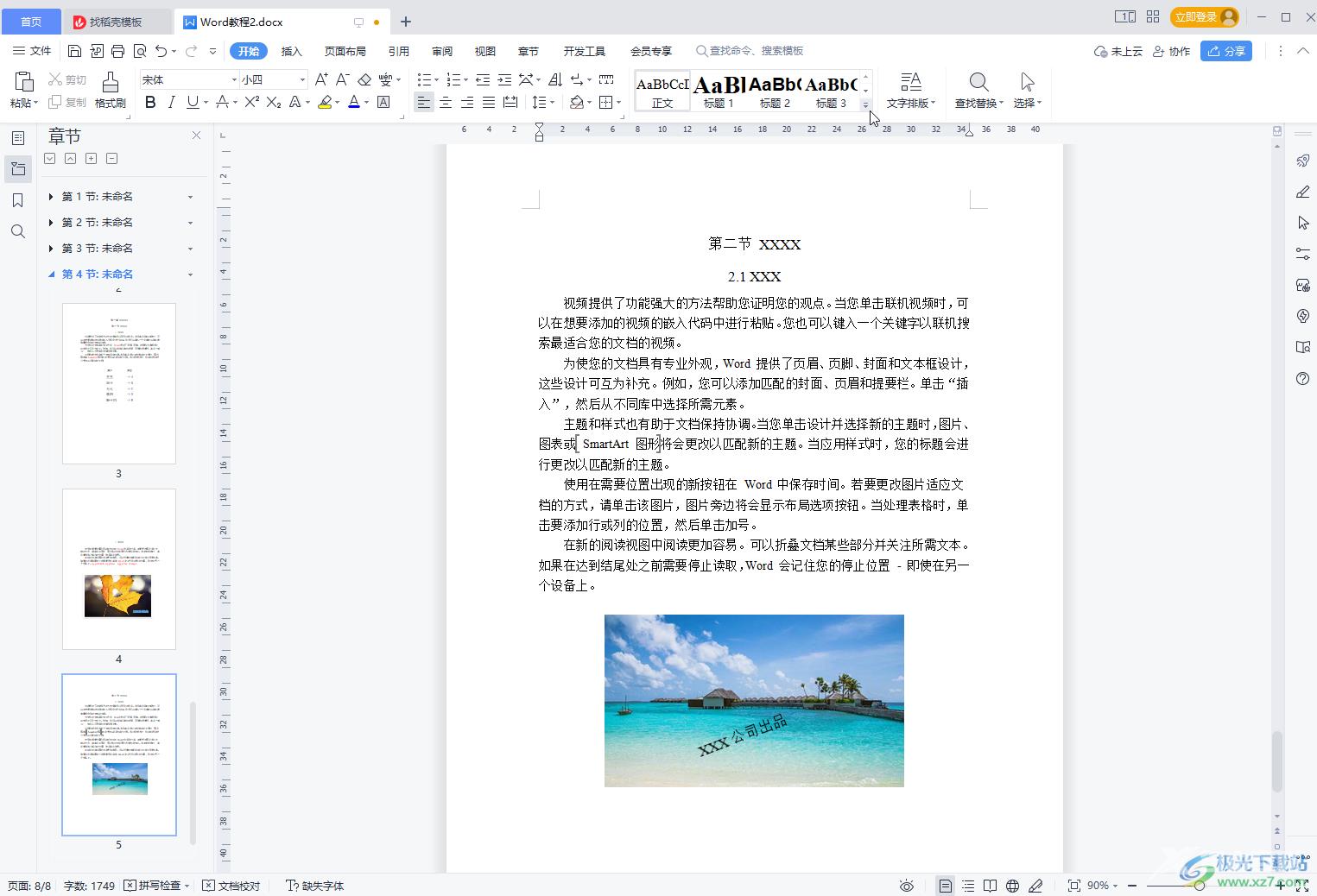The image size is (1317, 896).
Task: Toggle center alignment
Action: point(446,102)
